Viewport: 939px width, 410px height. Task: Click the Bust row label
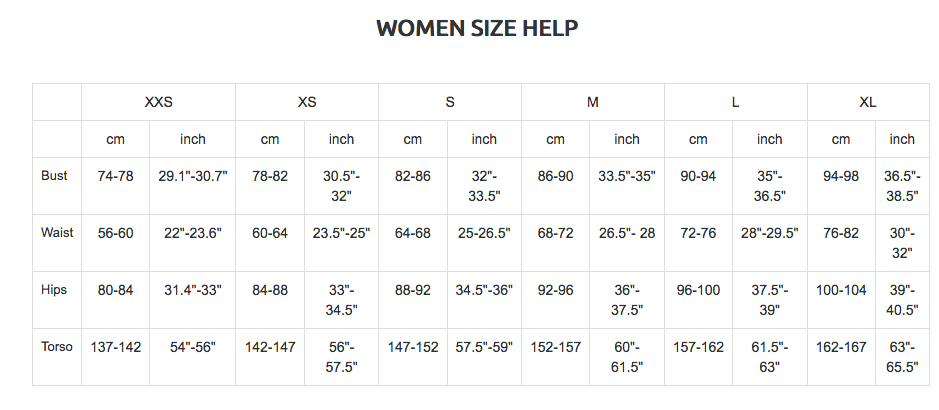(55, 176)
